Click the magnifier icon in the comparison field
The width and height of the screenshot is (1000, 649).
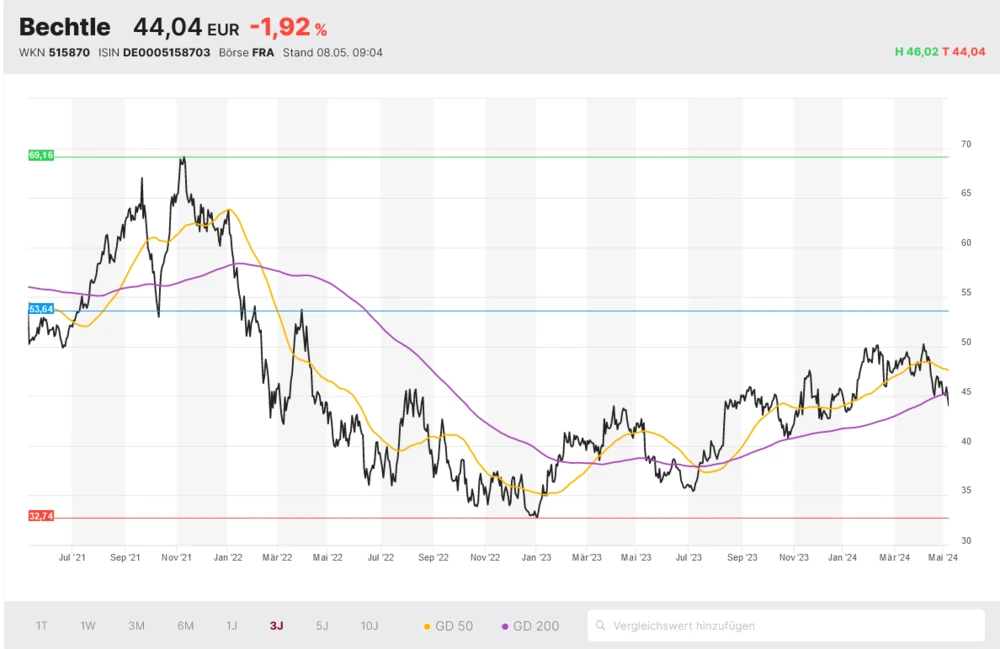coord(601,626)
